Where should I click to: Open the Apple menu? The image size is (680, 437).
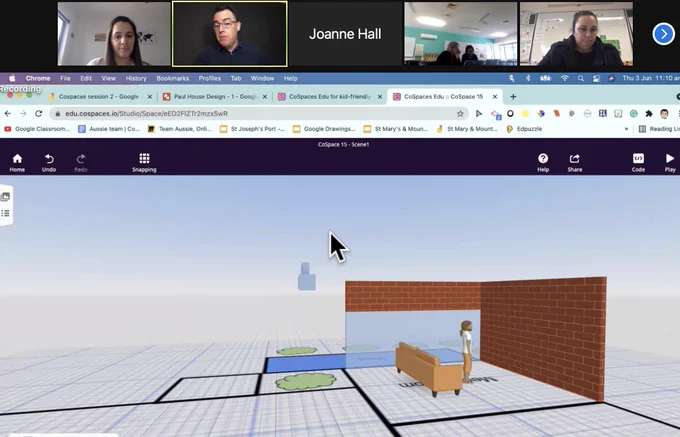12,78
